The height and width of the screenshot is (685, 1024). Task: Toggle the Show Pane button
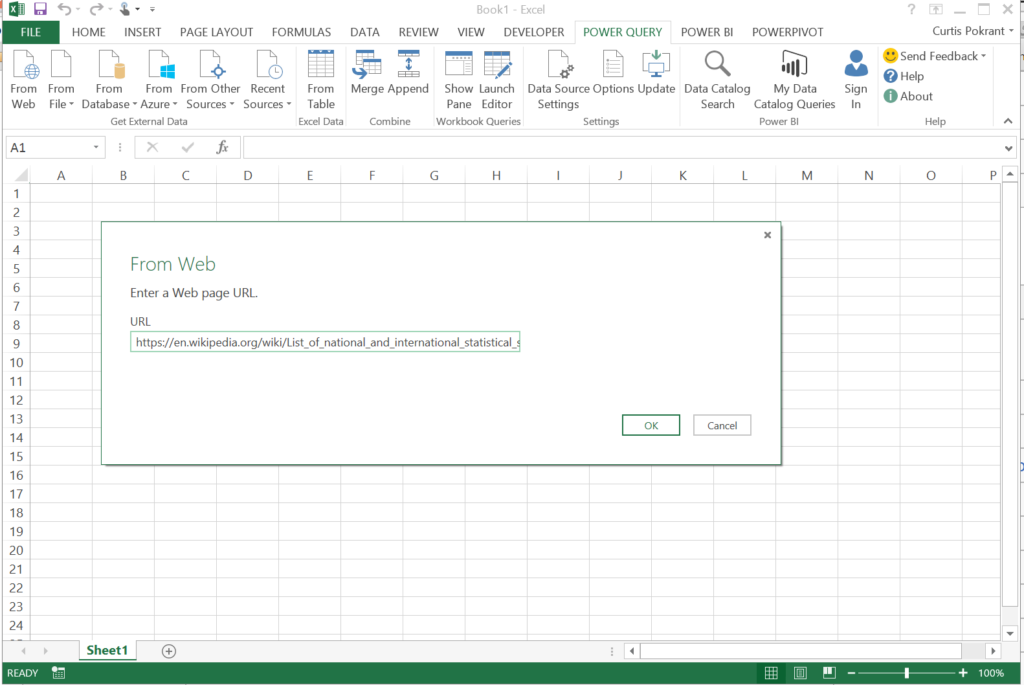pos(459,80)
